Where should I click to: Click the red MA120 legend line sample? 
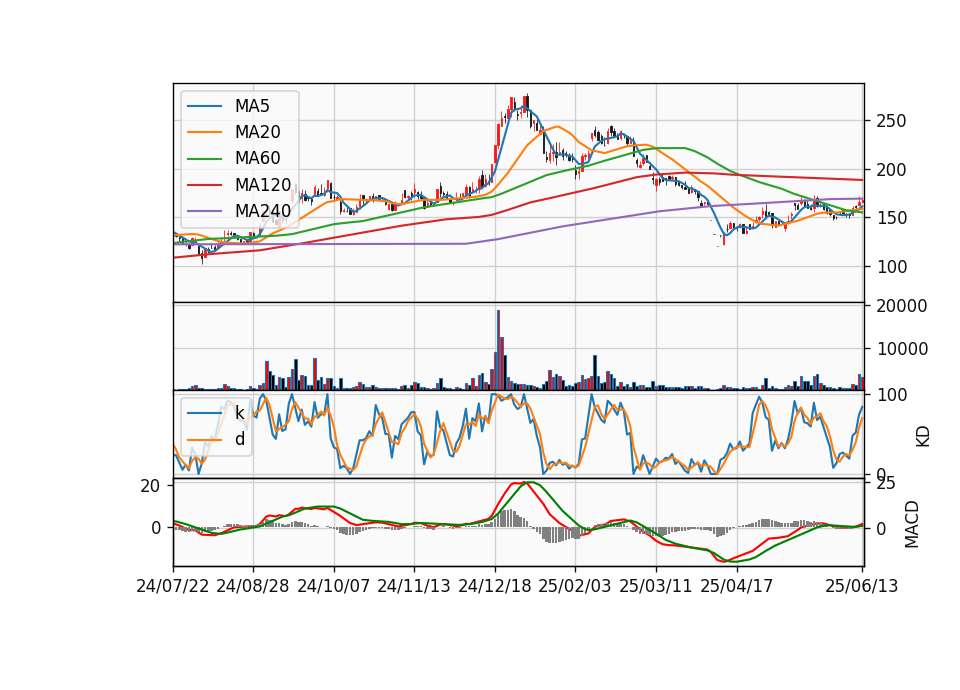pos(204,185)
